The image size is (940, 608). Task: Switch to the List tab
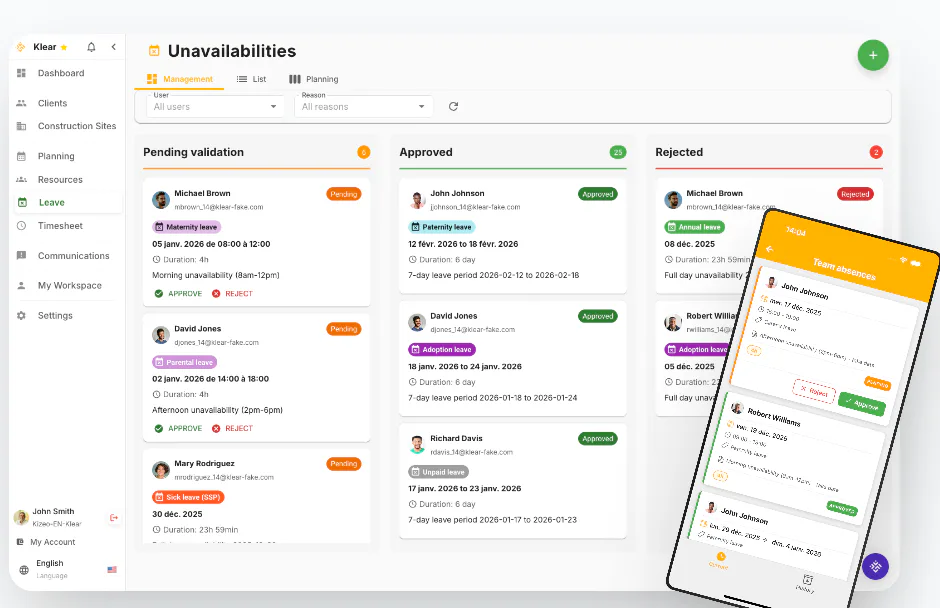(251, 79)
